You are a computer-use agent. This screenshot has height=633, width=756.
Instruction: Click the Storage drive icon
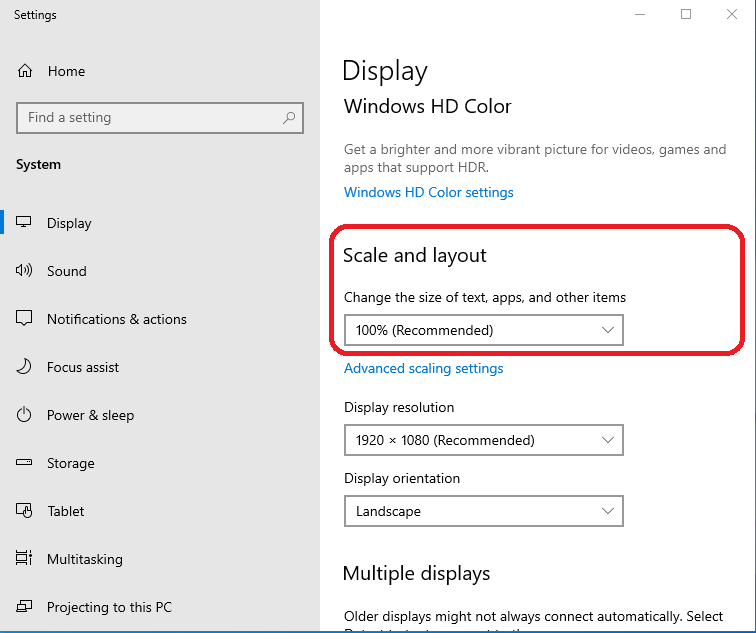tap(25, 463)
